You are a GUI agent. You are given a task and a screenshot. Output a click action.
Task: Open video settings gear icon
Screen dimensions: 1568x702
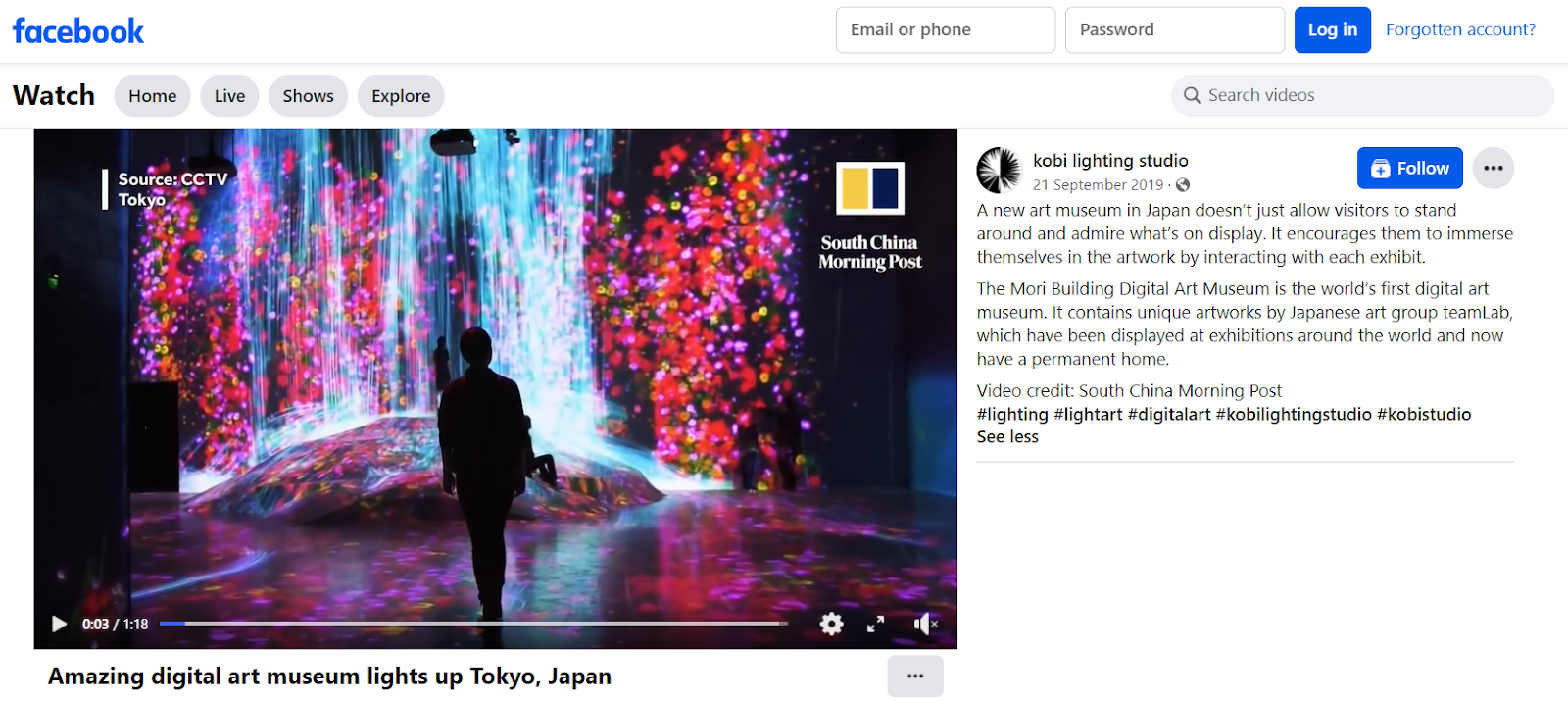(x=831, y=624)
